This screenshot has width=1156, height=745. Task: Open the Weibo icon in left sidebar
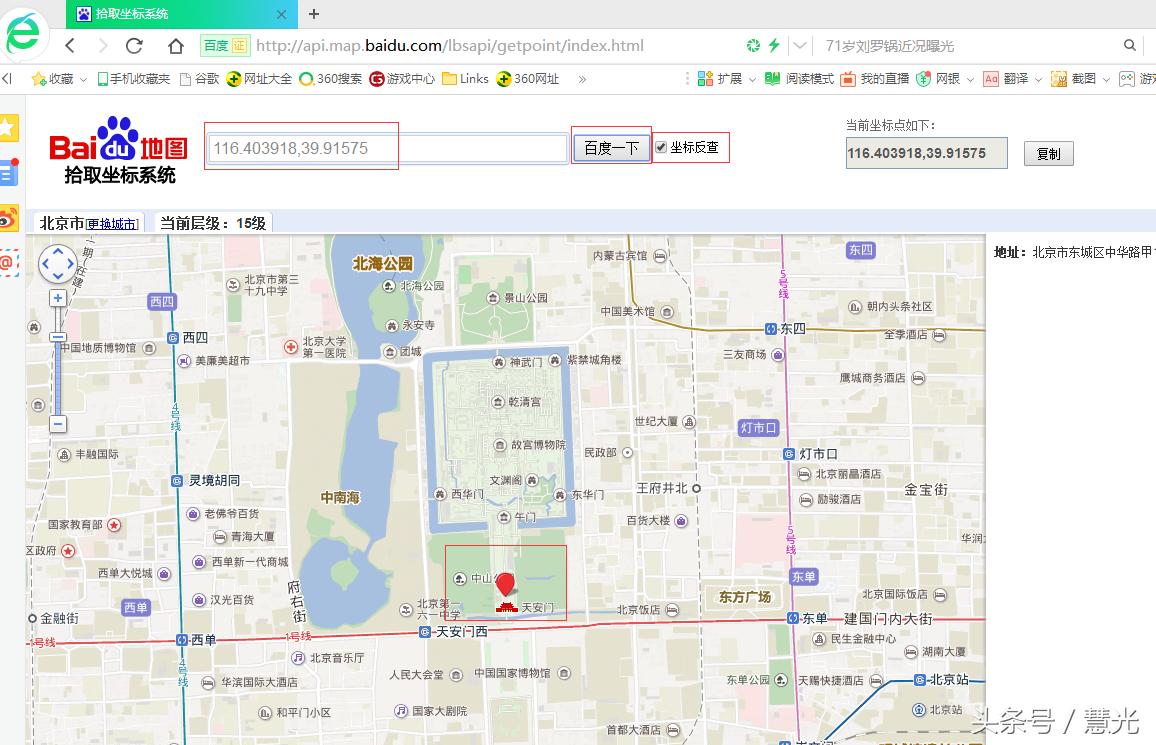click(9, 217)
